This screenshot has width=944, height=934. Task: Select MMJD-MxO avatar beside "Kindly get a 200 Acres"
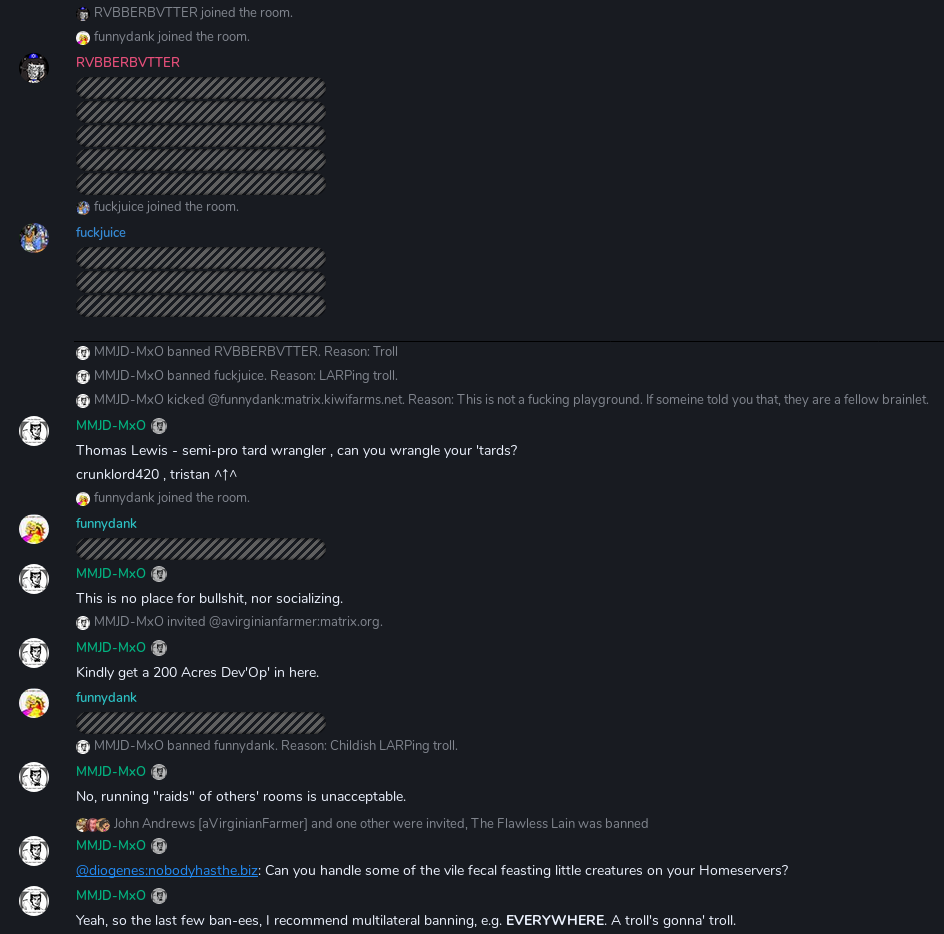click(34, 653)
